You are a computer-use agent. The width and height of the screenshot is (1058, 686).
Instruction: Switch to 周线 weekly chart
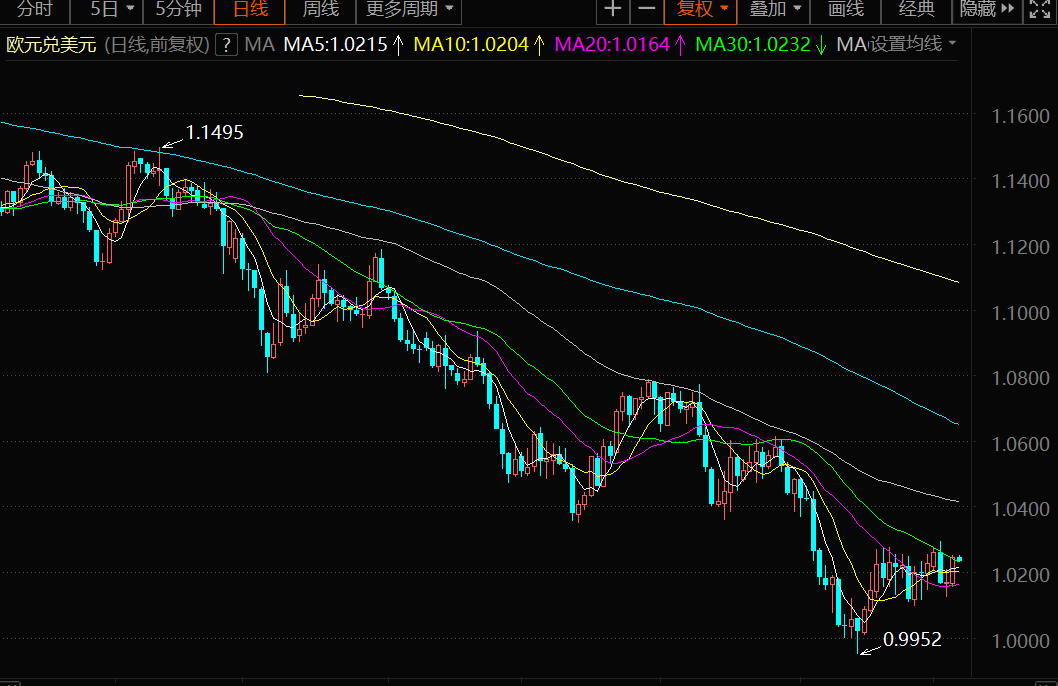(321, 9)
